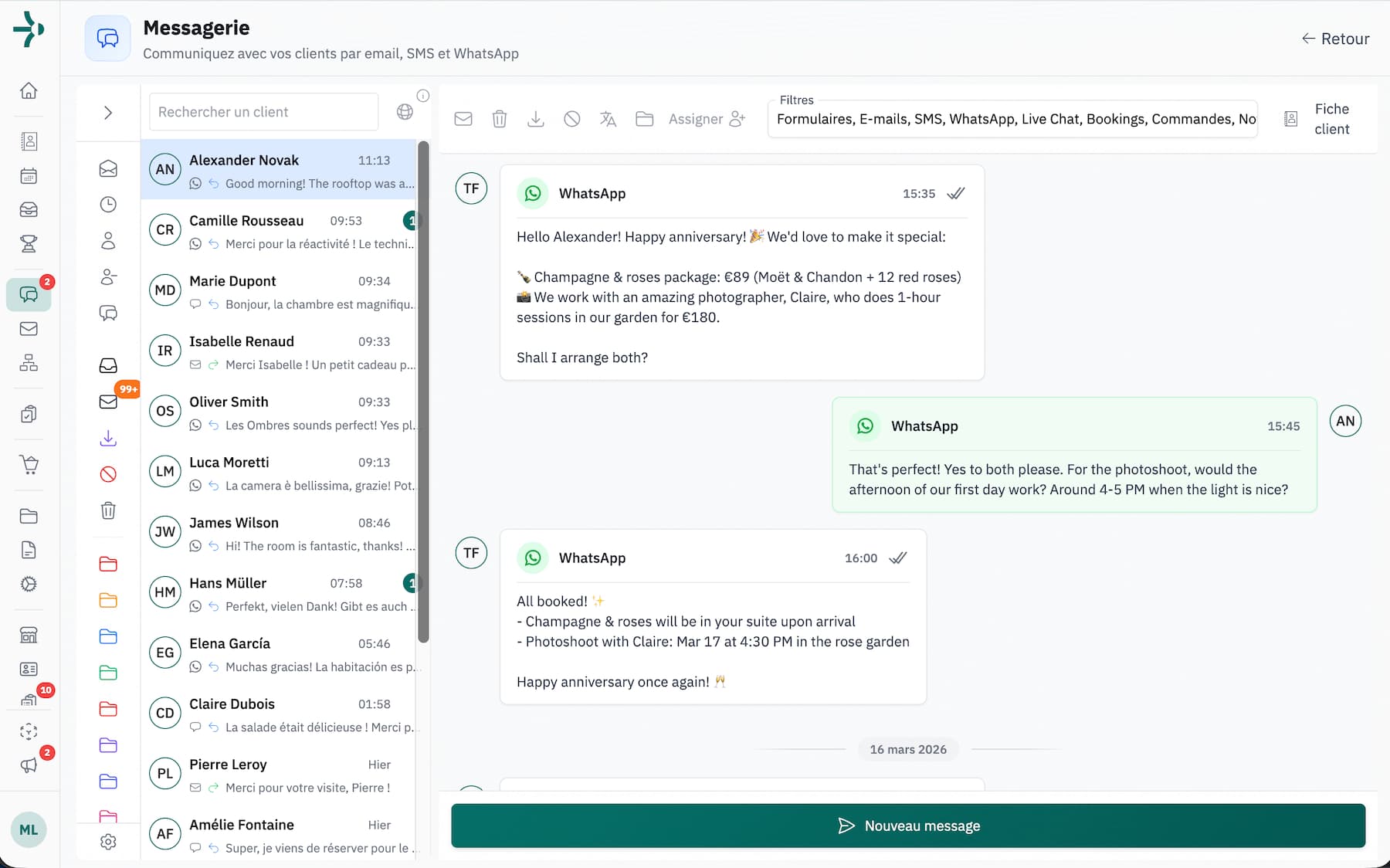Open the settings gear below the folders
The image size is (1390, 868).
point(108,842)
